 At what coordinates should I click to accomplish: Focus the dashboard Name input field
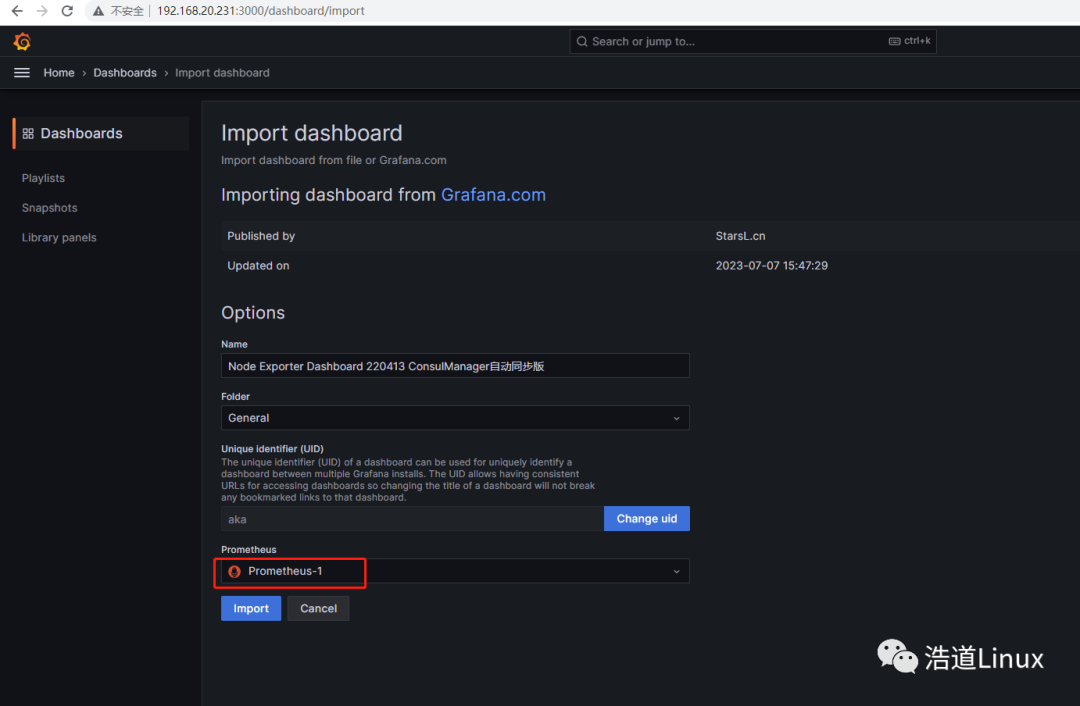[x=455, y=366]
